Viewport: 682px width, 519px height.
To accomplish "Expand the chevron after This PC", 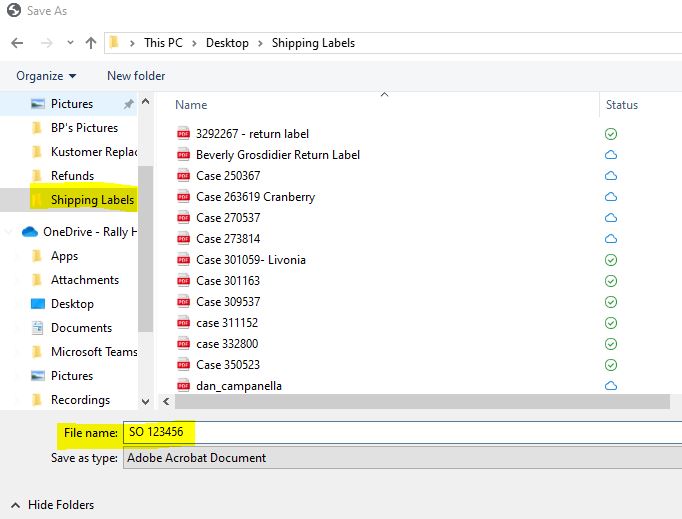I will pyautogui.click(x=194, y=43).
